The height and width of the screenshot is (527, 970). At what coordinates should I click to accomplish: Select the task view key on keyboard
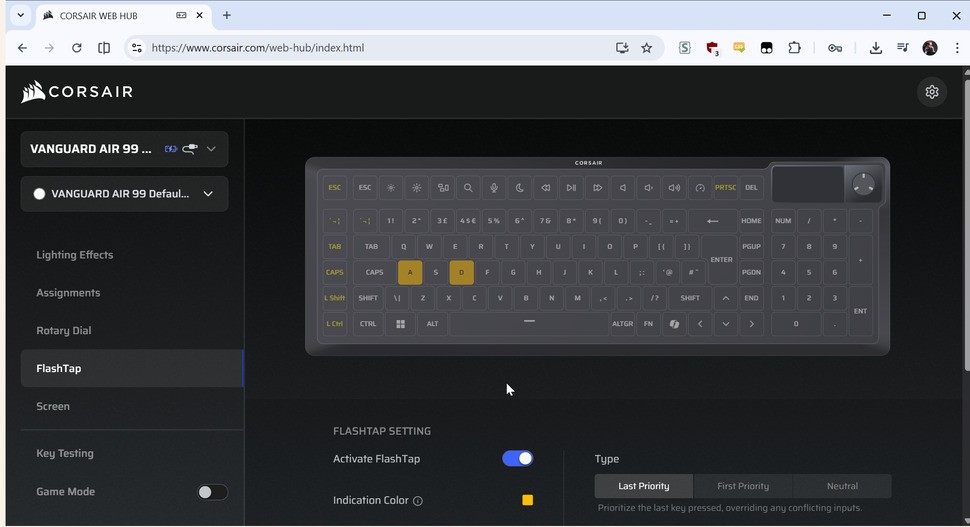(x=443, y=187)
